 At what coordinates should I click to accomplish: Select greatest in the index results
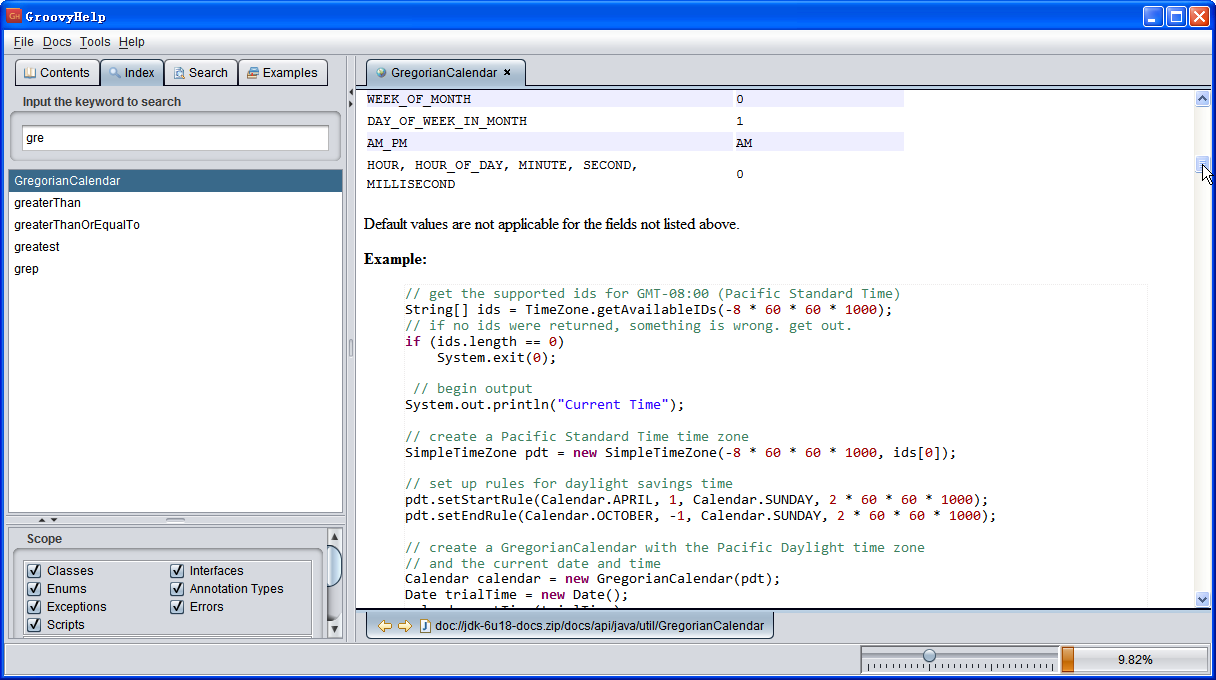tap(175, 247)
